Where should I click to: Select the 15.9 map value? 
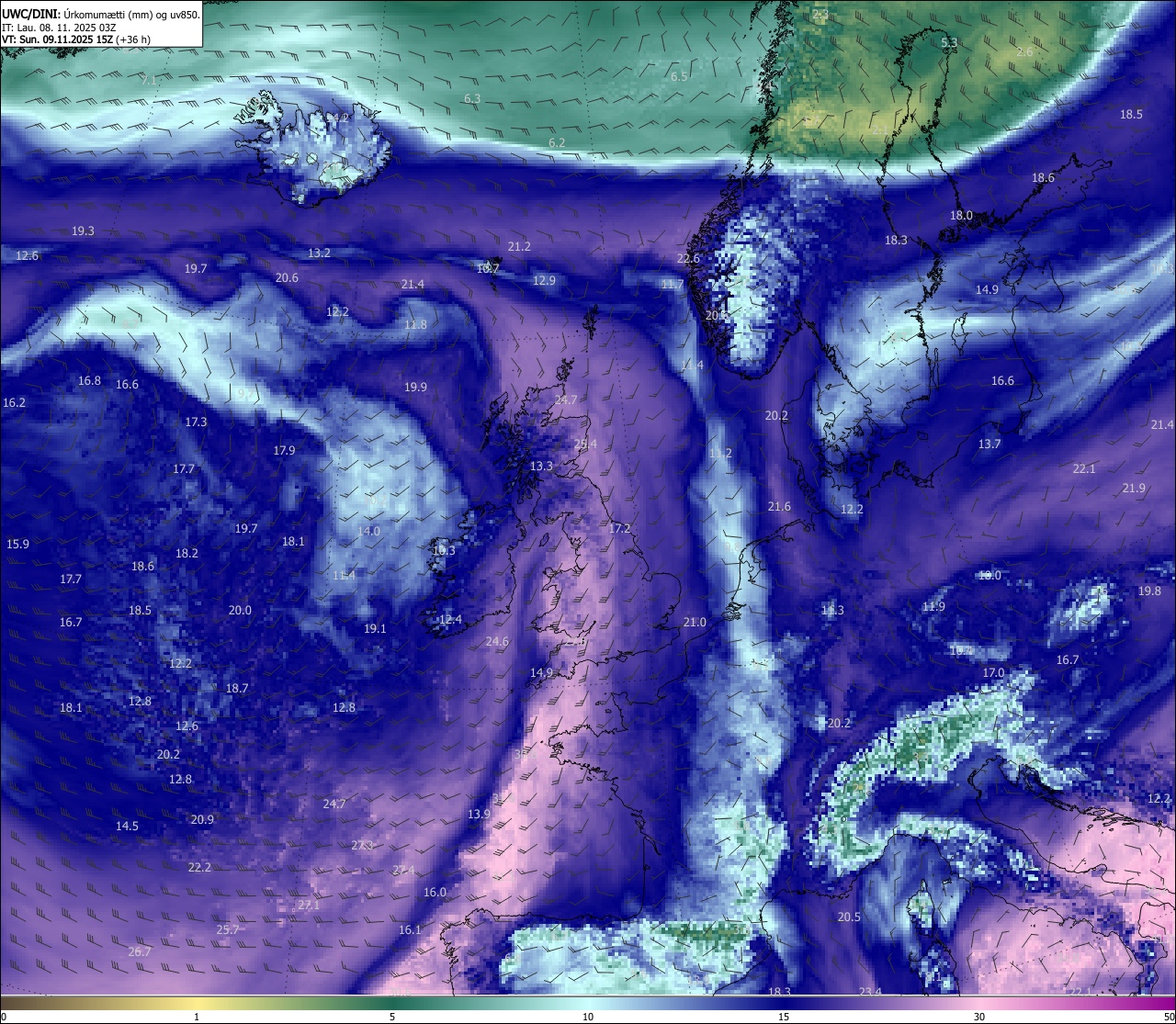pos(17,545)
